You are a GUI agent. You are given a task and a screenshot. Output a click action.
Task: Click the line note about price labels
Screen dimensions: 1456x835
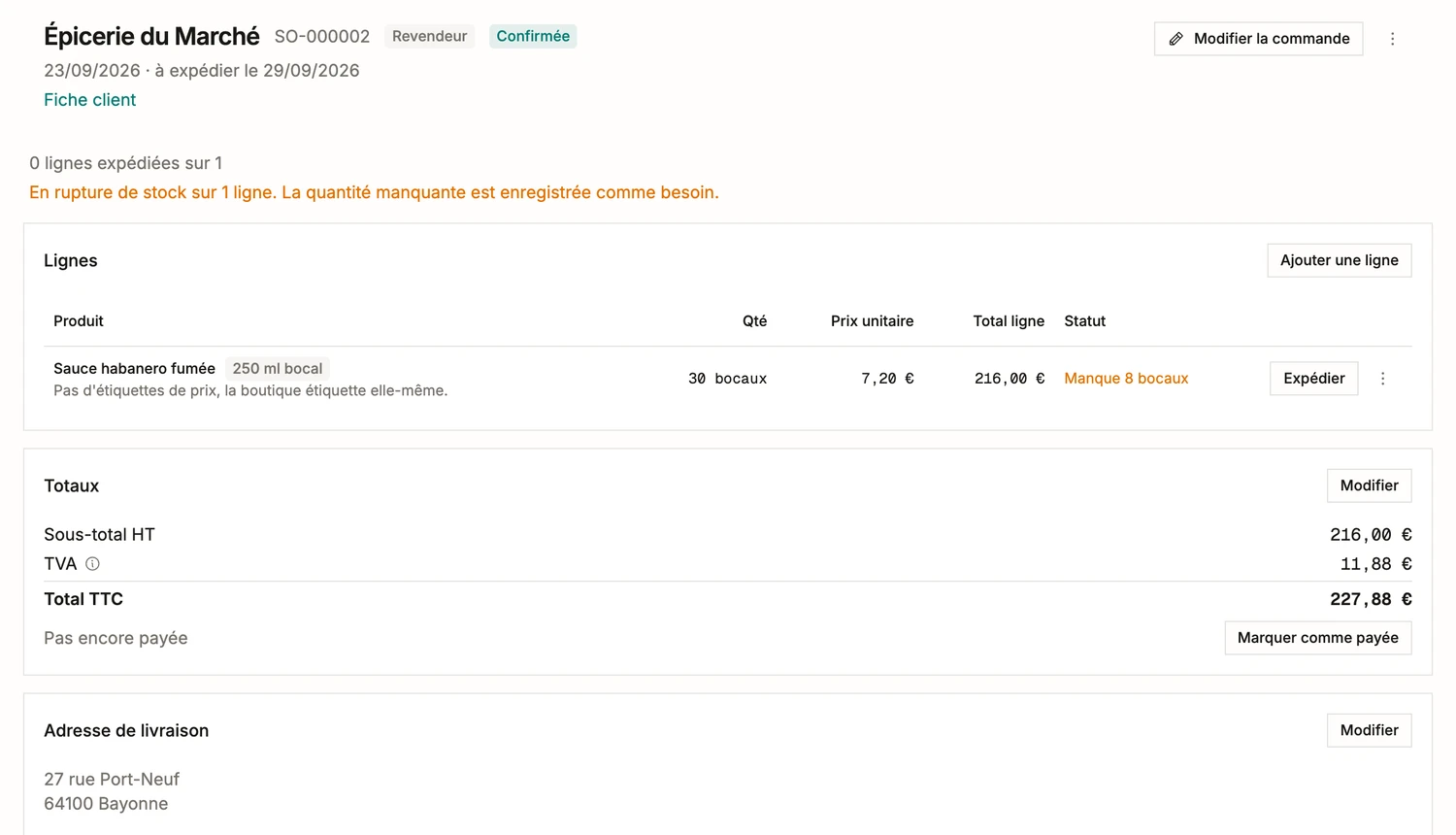(250, 391)
